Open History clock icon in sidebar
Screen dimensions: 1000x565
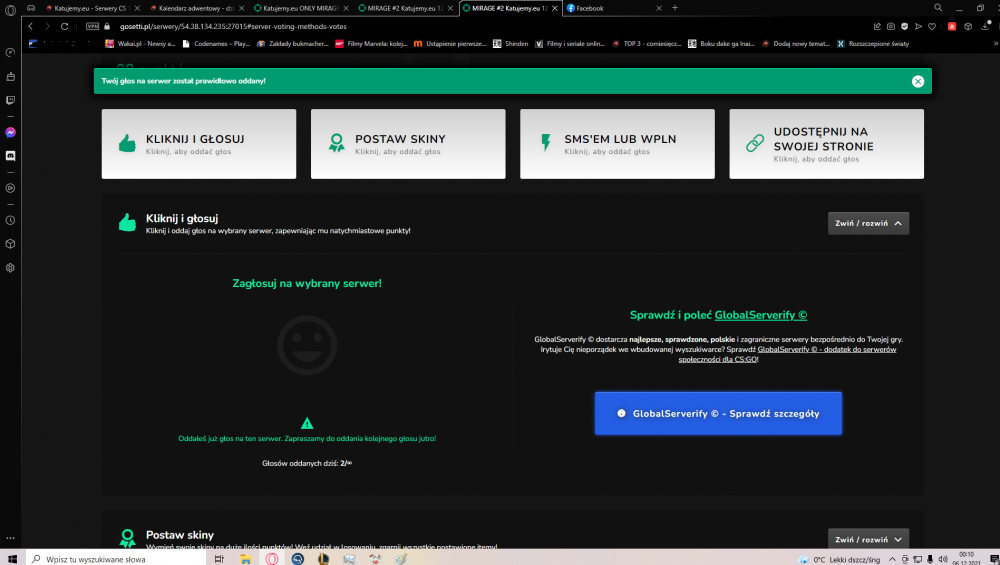[10, 221]
